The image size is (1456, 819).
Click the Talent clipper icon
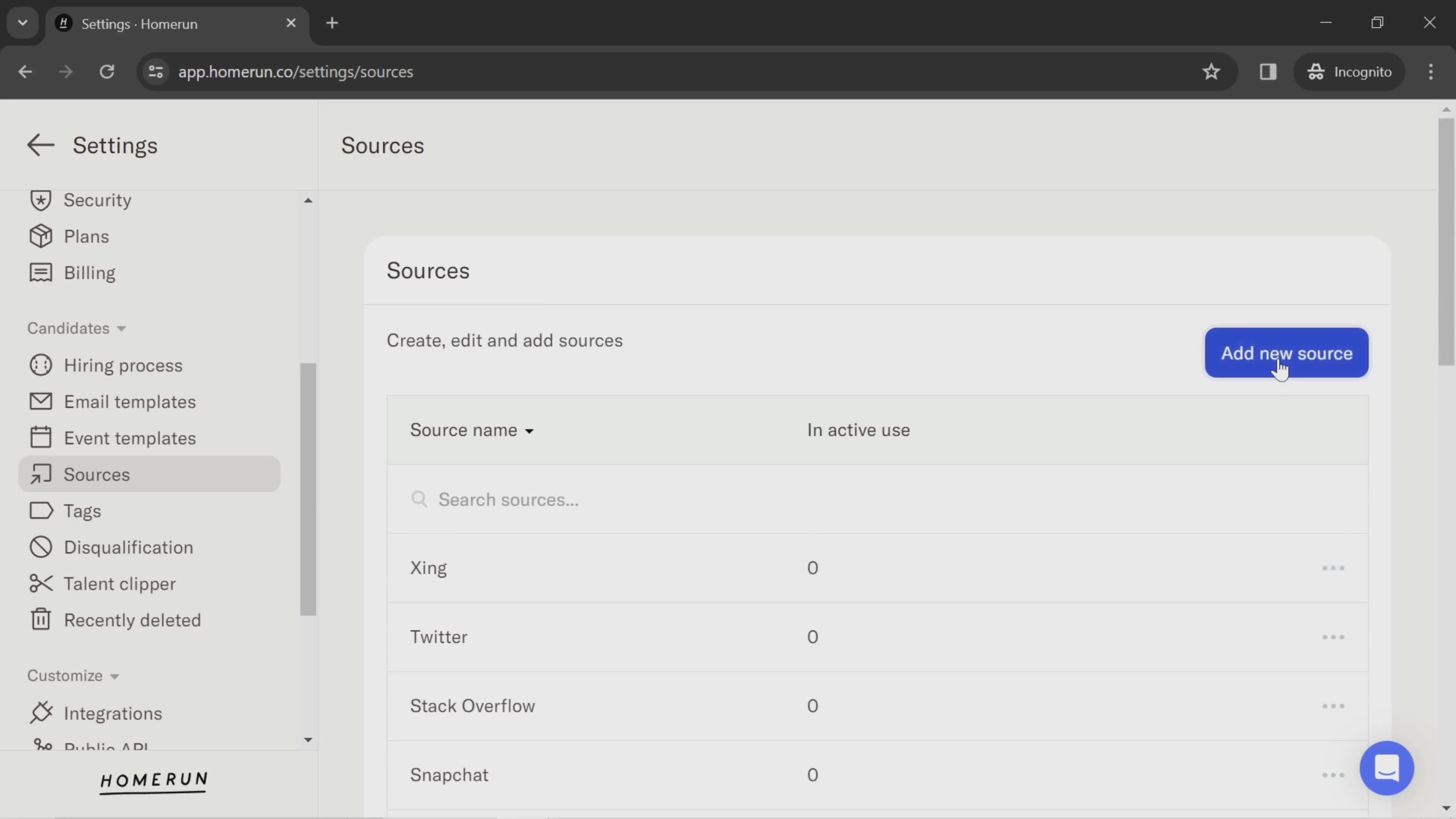coord(39,583)
